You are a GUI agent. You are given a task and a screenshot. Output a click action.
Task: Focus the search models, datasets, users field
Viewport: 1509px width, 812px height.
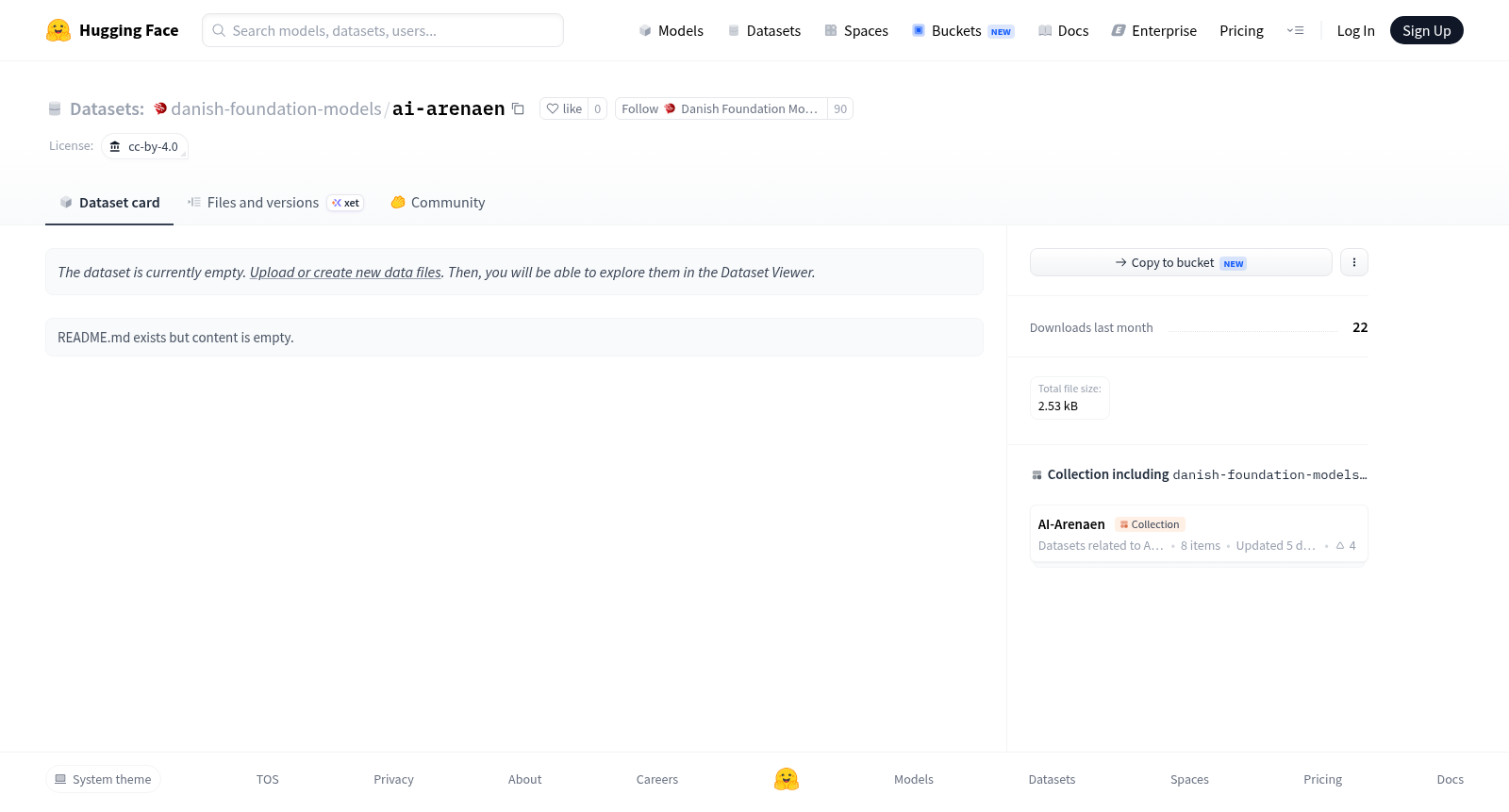383,30
